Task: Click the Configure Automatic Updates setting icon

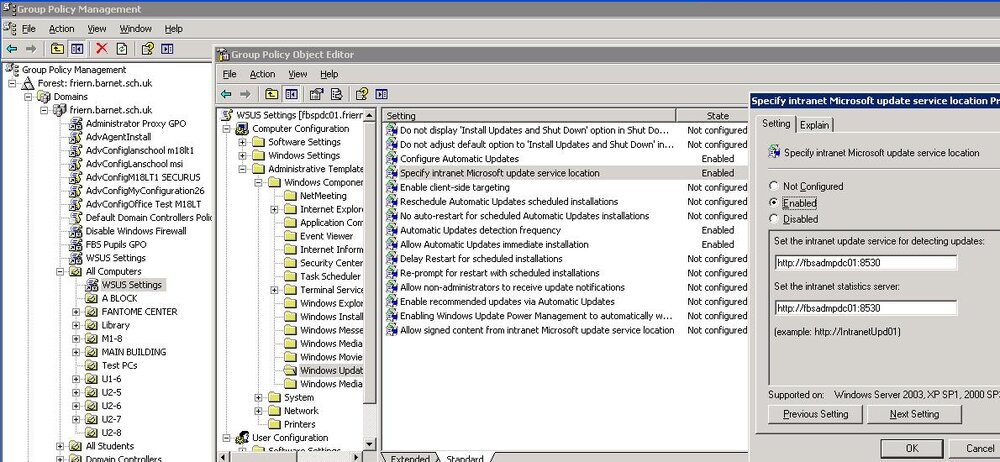Action: [x=392, y=159]
